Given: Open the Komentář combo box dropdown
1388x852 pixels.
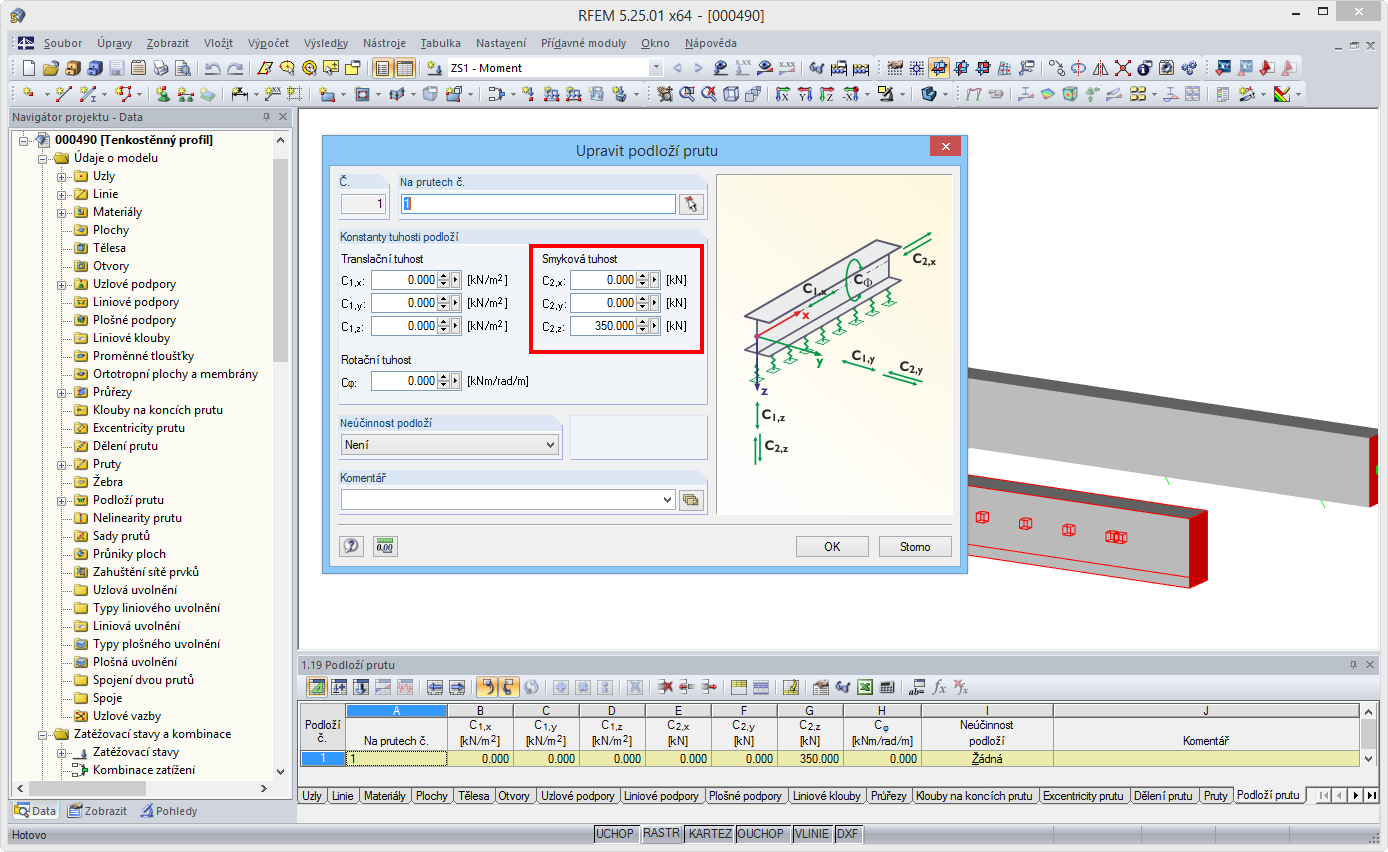Looking at the screenshot, I should pos(668,500).
